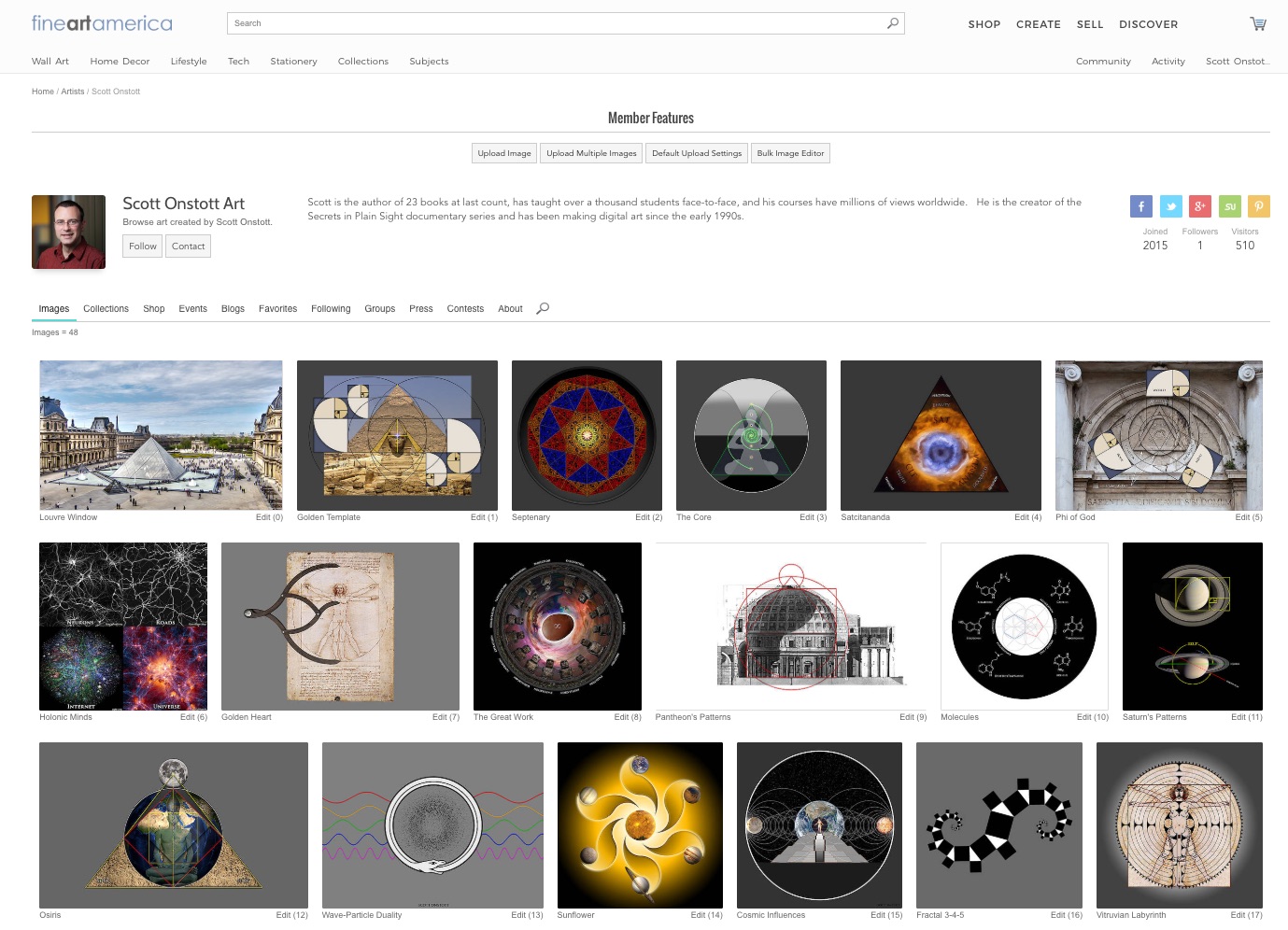The height and width of the screenshot is (930, 1288).
Task: Switch to the Collections tab in the profile tab row
Action: (106, 309)
